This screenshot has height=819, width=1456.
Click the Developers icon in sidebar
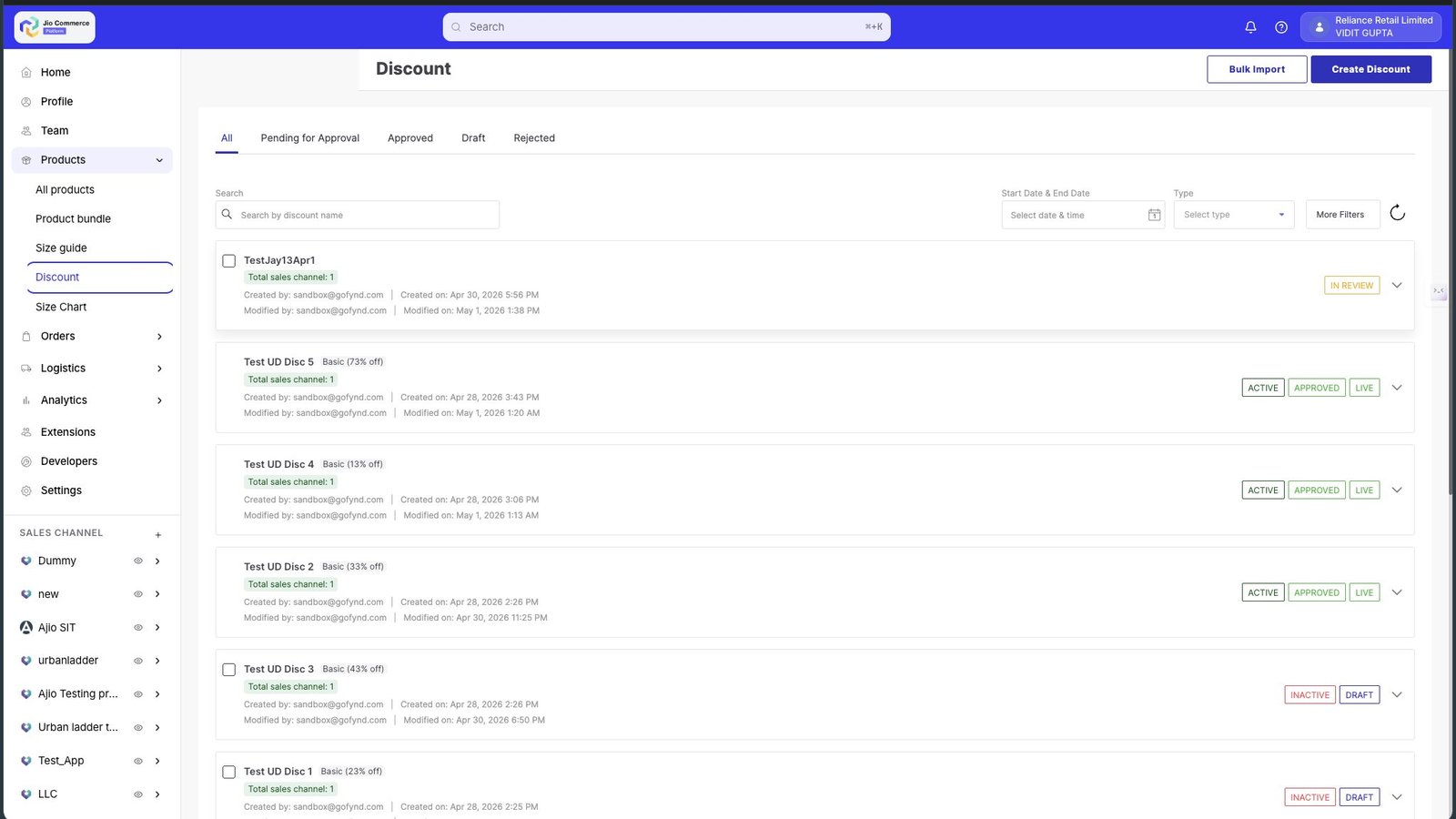click(x=26, y=461)
